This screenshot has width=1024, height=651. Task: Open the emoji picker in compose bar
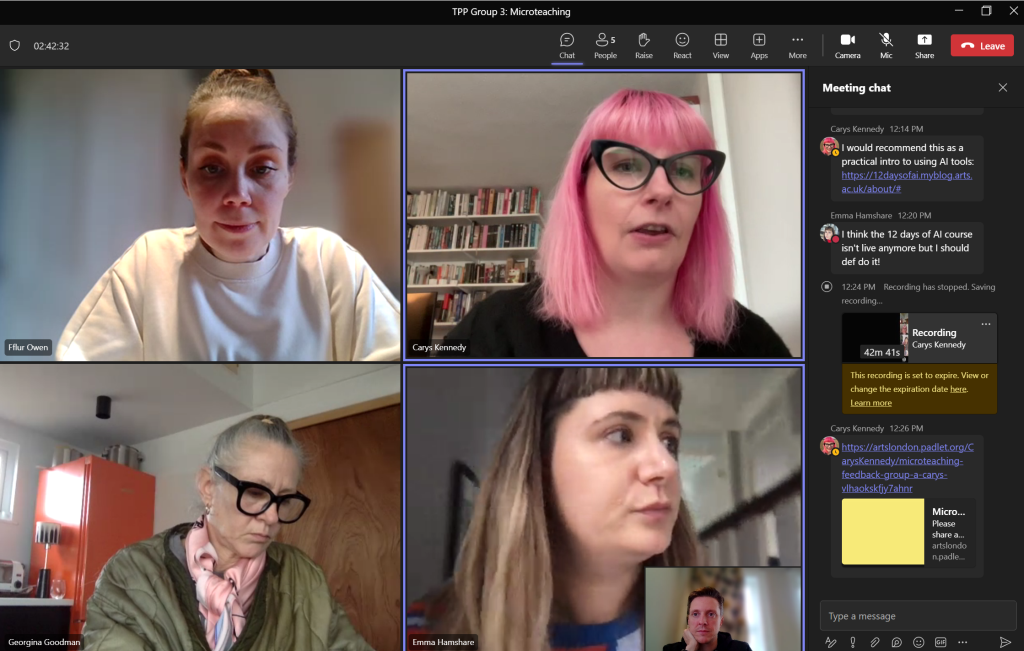tap(918, 642)
